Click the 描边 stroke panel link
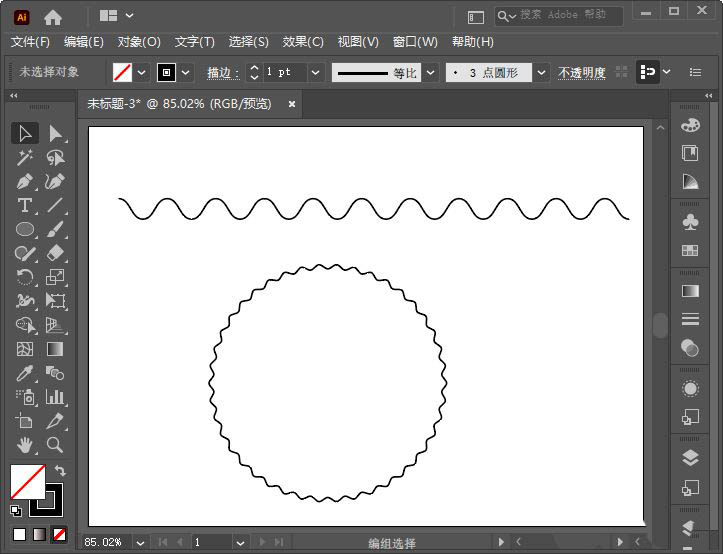Image resolution: width=723 pixels, height=554 pixels. tap(222, 73)
